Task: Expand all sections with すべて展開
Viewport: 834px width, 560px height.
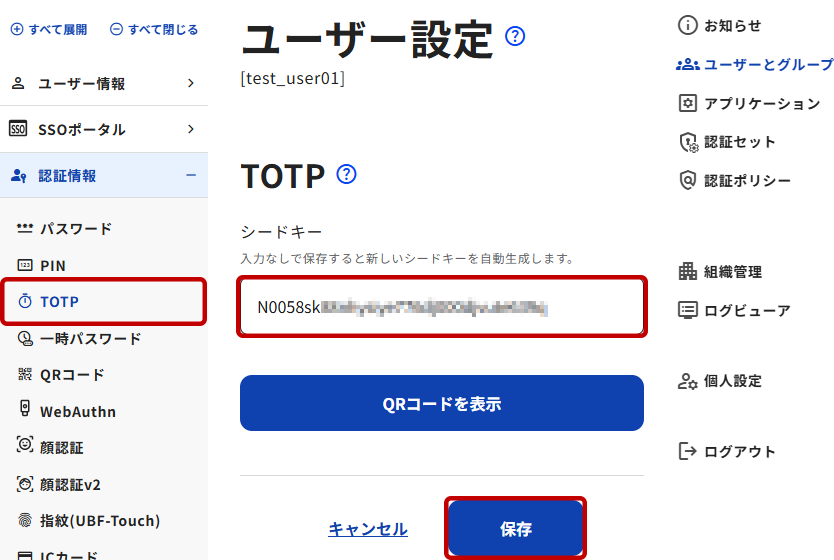Action: pos(49,30)
